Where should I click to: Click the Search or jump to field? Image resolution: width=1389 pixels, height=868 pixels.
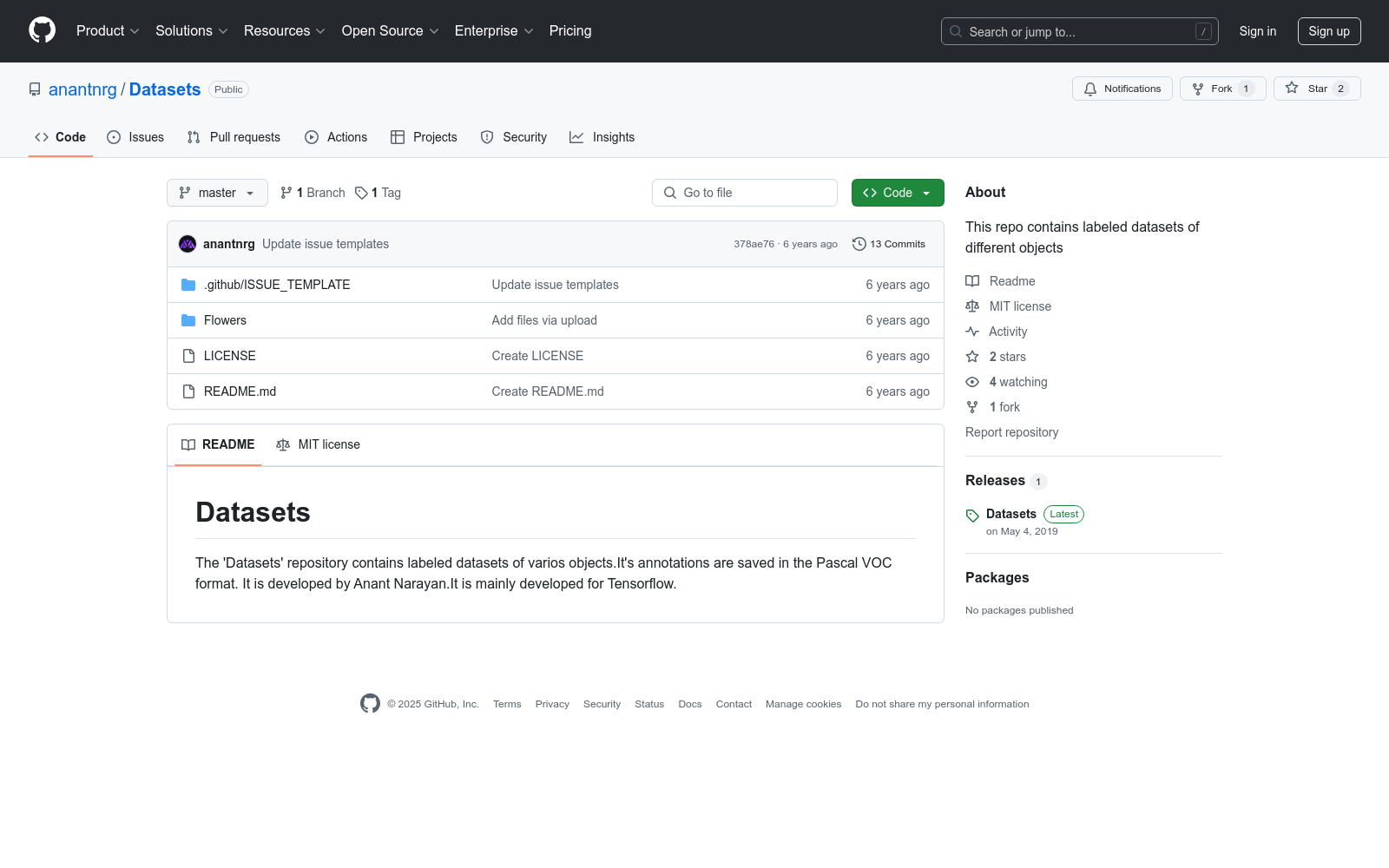tap(1080, 31)
